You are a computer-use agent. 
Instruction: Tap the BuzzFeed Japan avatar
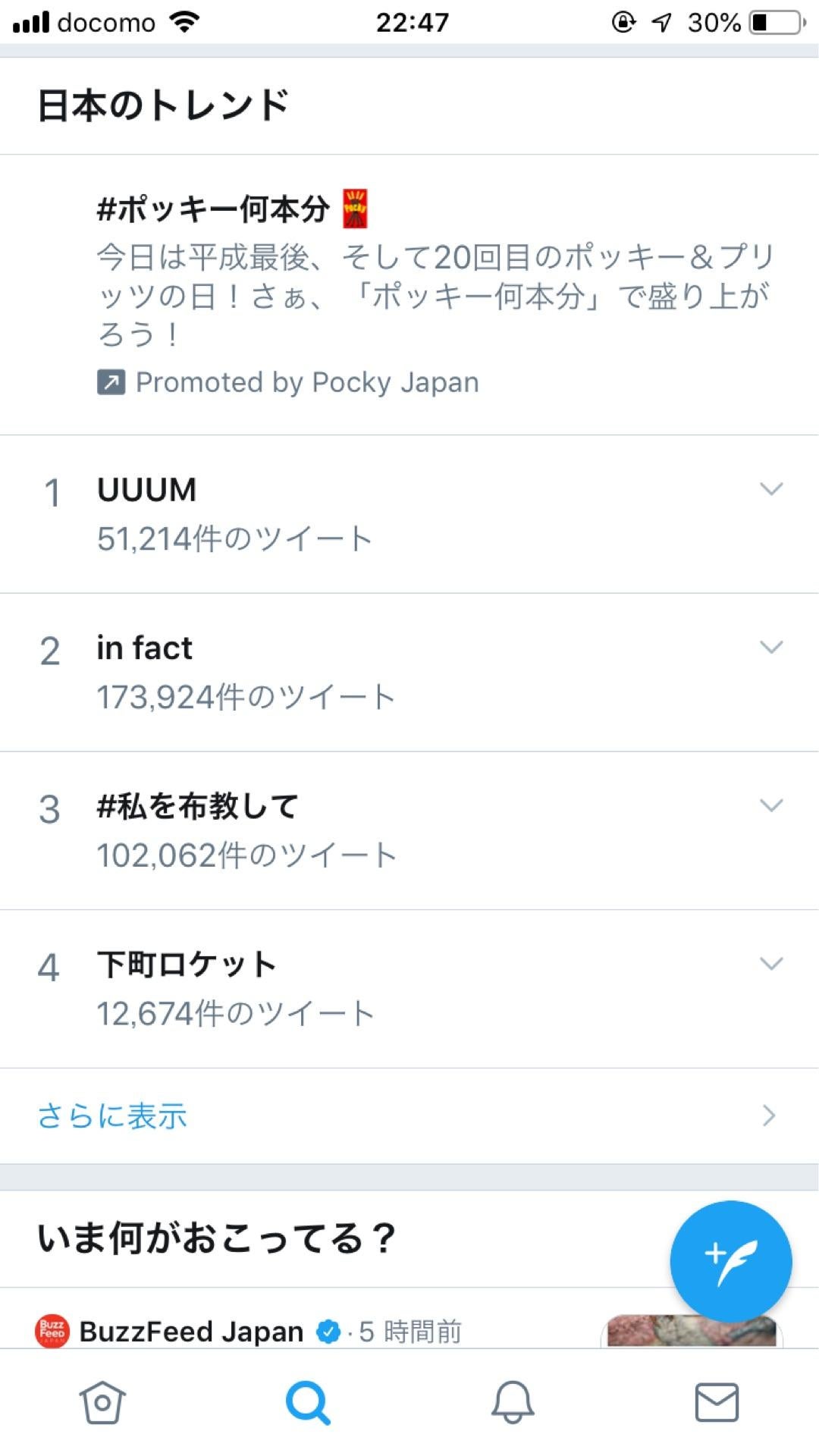52,1331
